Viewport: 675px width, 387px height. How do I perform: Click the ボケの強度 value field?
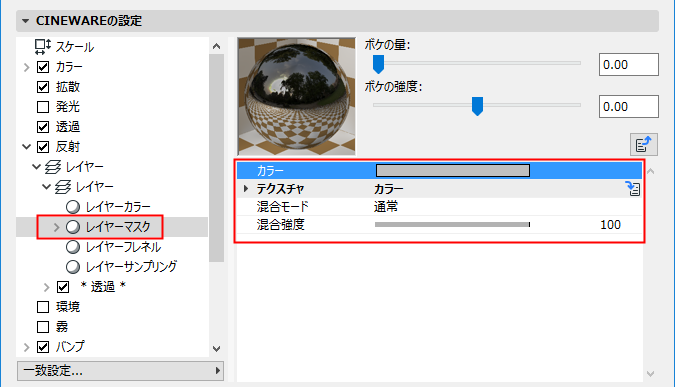click(629, 106)
